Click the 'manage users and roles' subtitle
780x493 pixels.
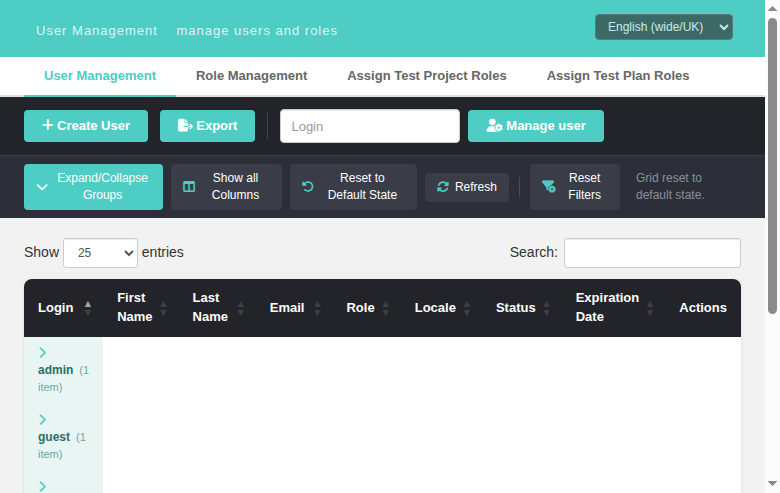click(x=257, y=31)
